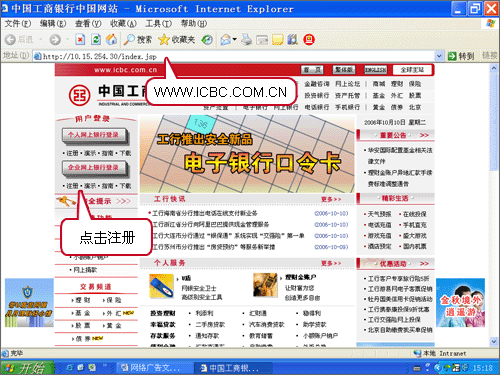500x375 pixels.
Task: Click the research book toolbar icon
Action: click(292, 40)
